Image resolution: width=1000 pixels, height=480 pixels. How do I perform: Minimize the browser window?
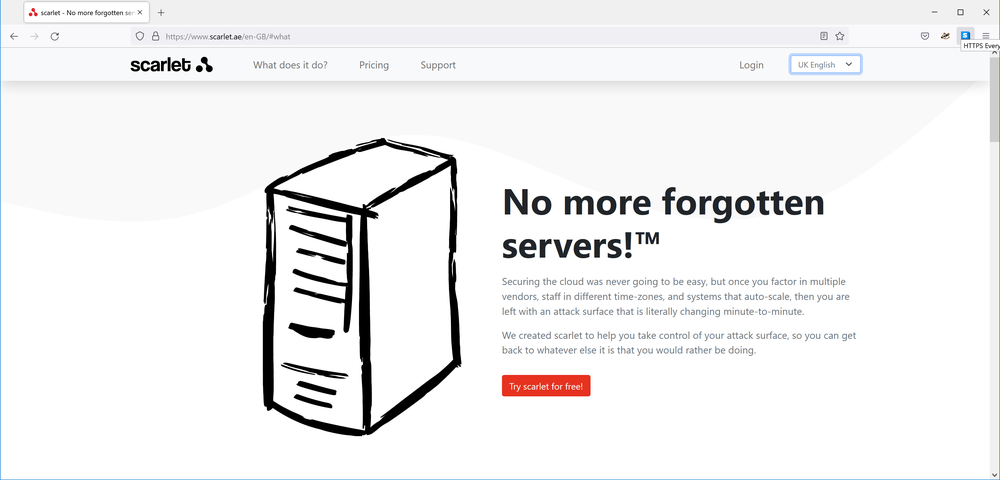934,12
